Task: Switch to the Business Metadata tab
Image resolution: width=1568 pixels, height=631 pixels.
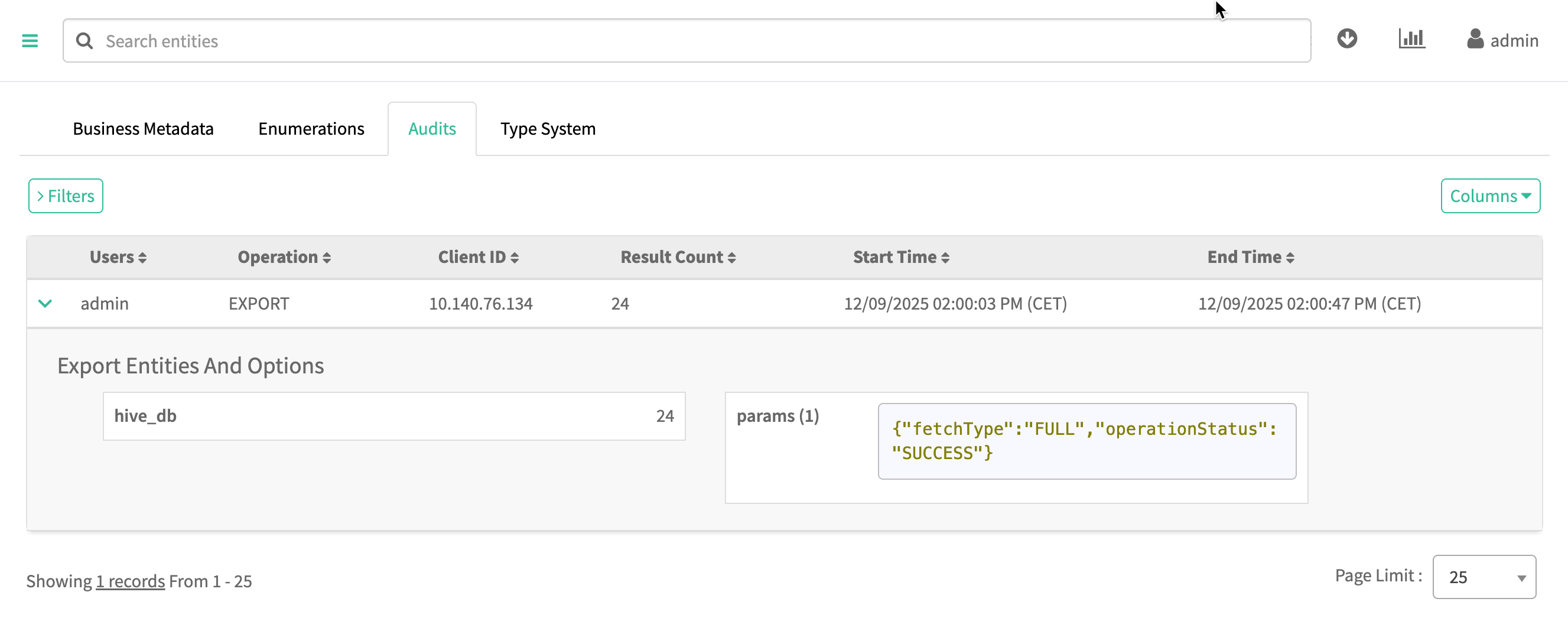Action: click(143, 129)
